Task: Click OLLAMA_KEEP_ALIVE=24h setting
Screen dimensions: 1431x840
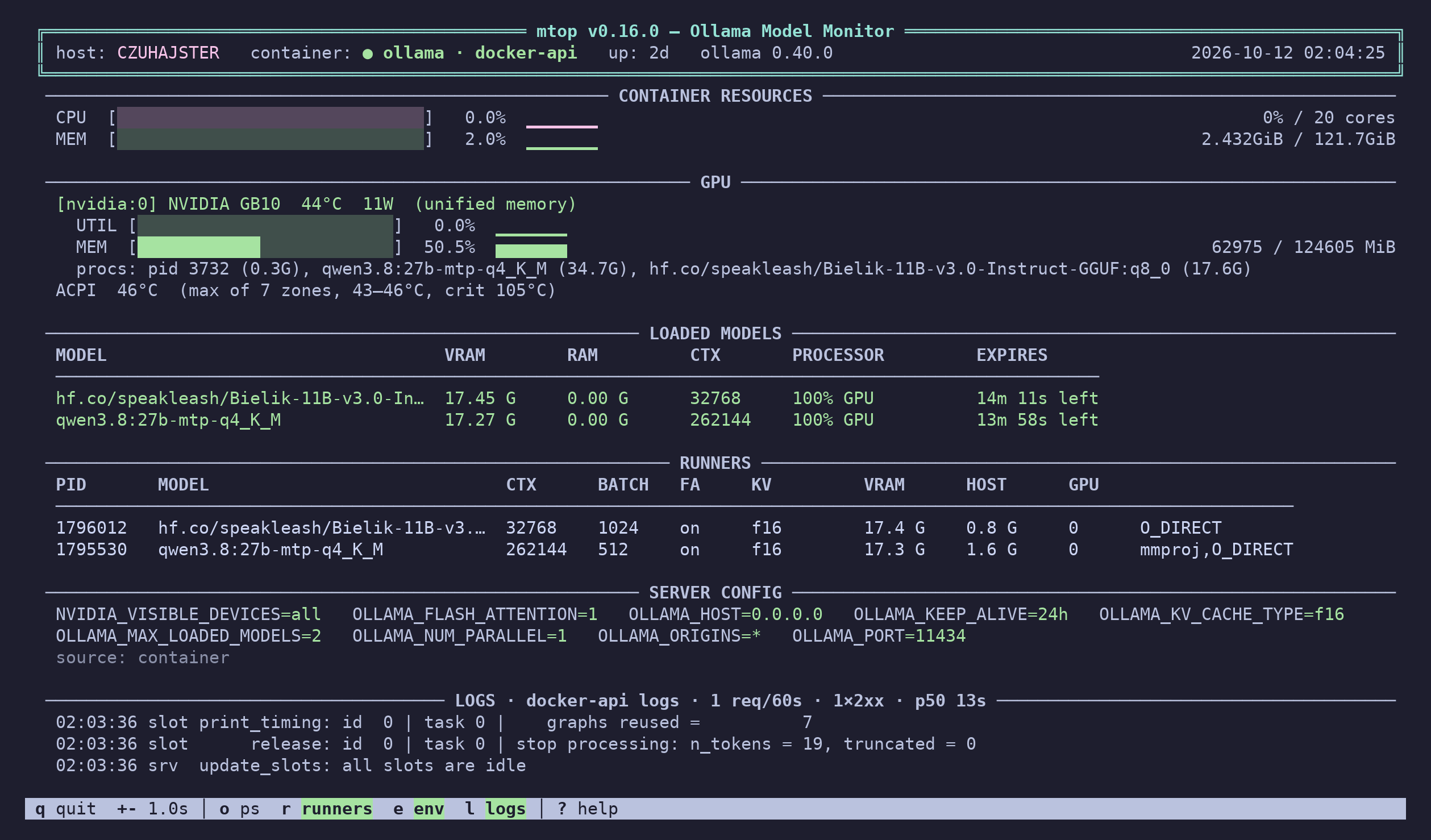Action: coord(960,614)
